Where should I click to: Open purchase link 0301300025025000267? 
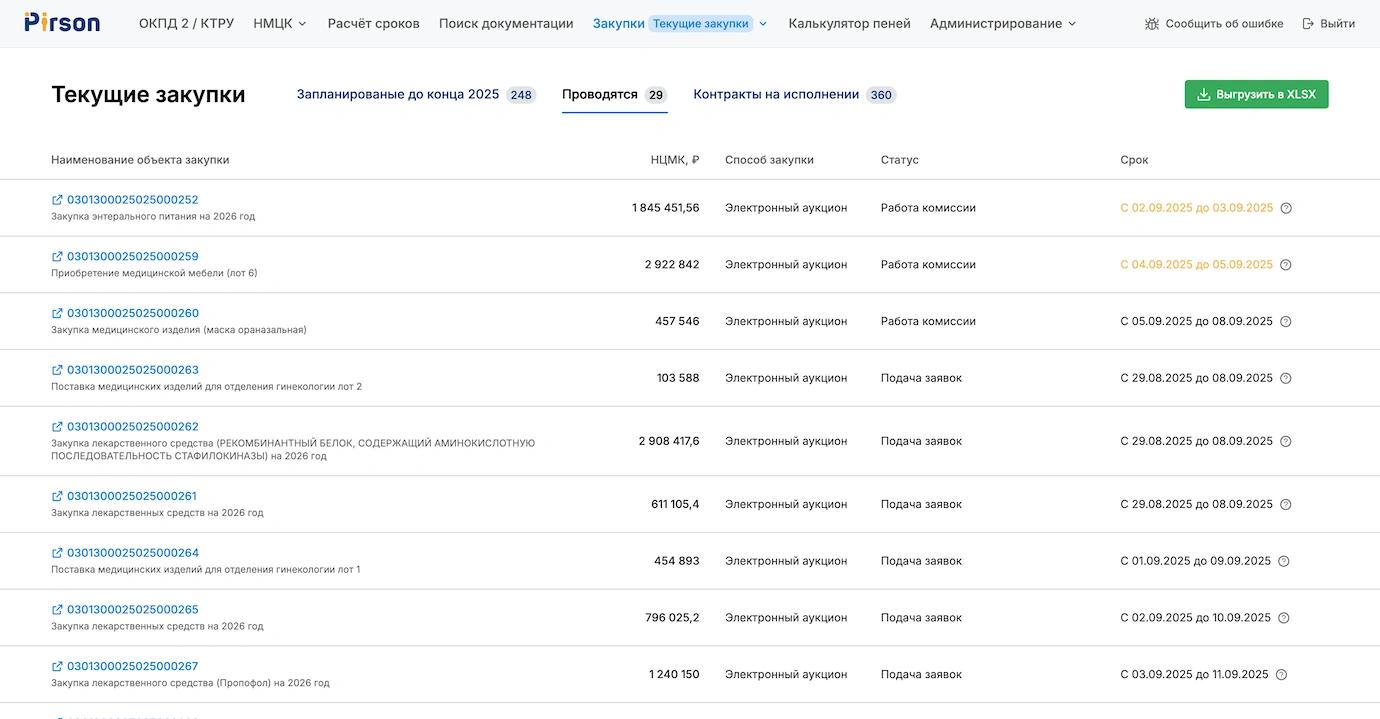click(132, 666)
